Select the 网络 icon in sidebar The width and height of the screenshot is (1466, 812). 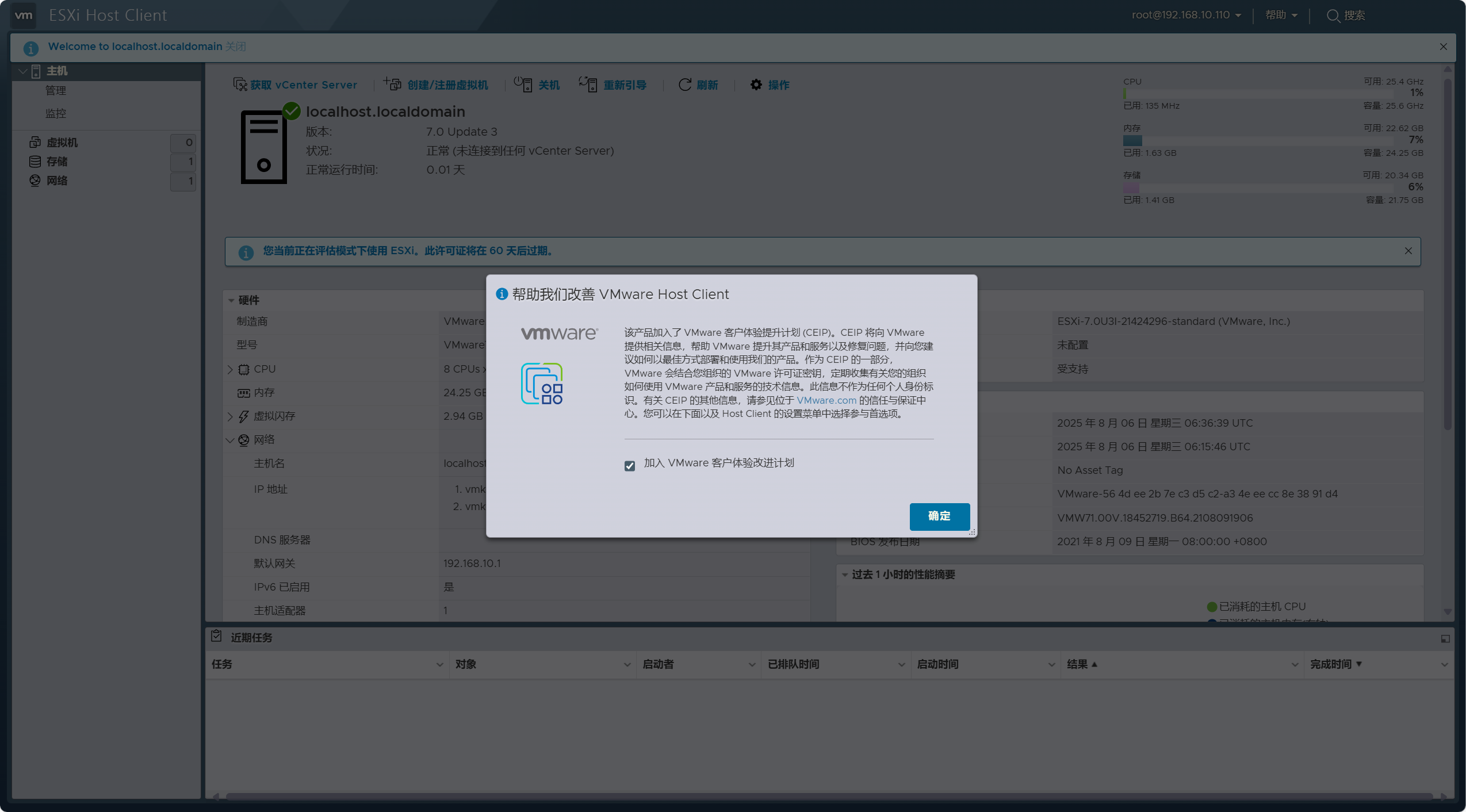[x=35, y=181]
